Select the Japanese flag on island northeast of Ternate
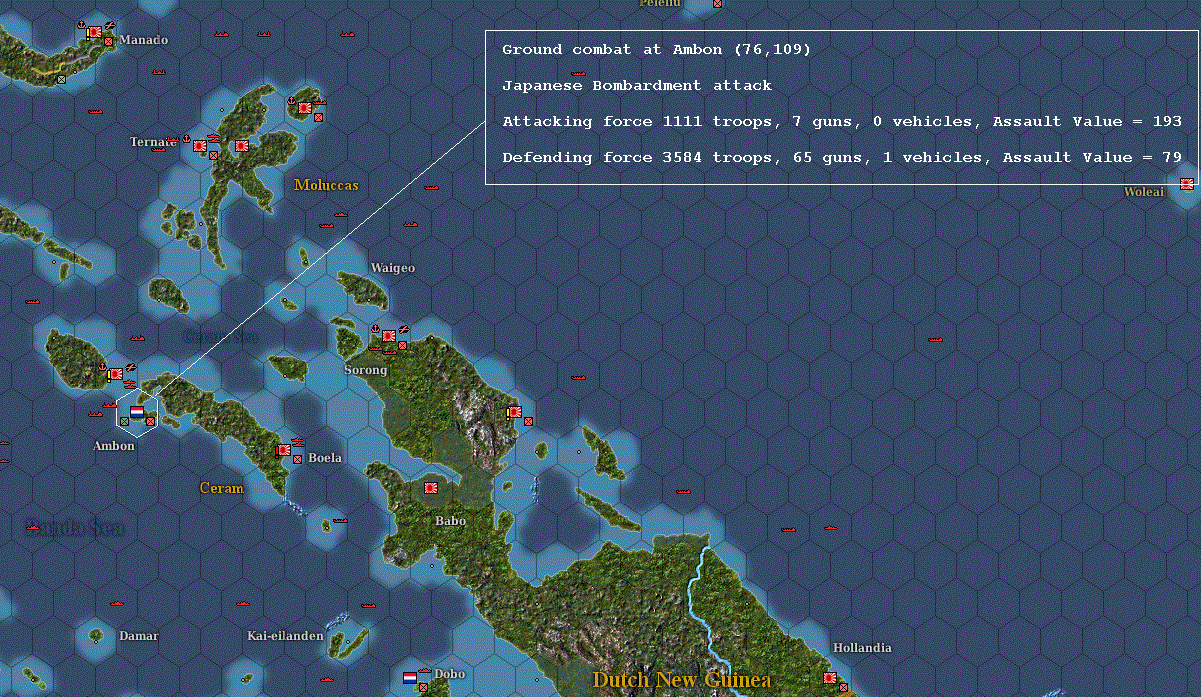 [x=305, y=108]
